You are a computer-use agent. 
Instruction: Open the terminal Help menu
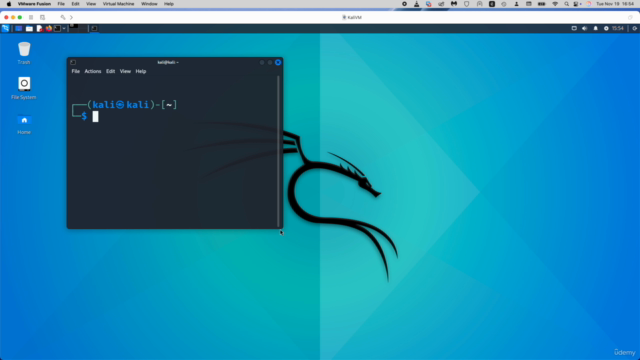pos(140,71)
